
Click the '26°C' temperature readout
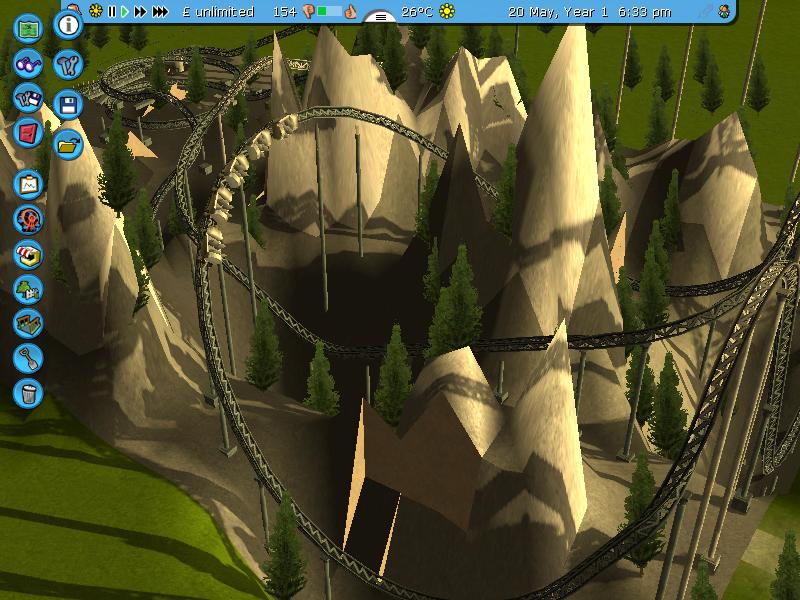pos(417,11)
